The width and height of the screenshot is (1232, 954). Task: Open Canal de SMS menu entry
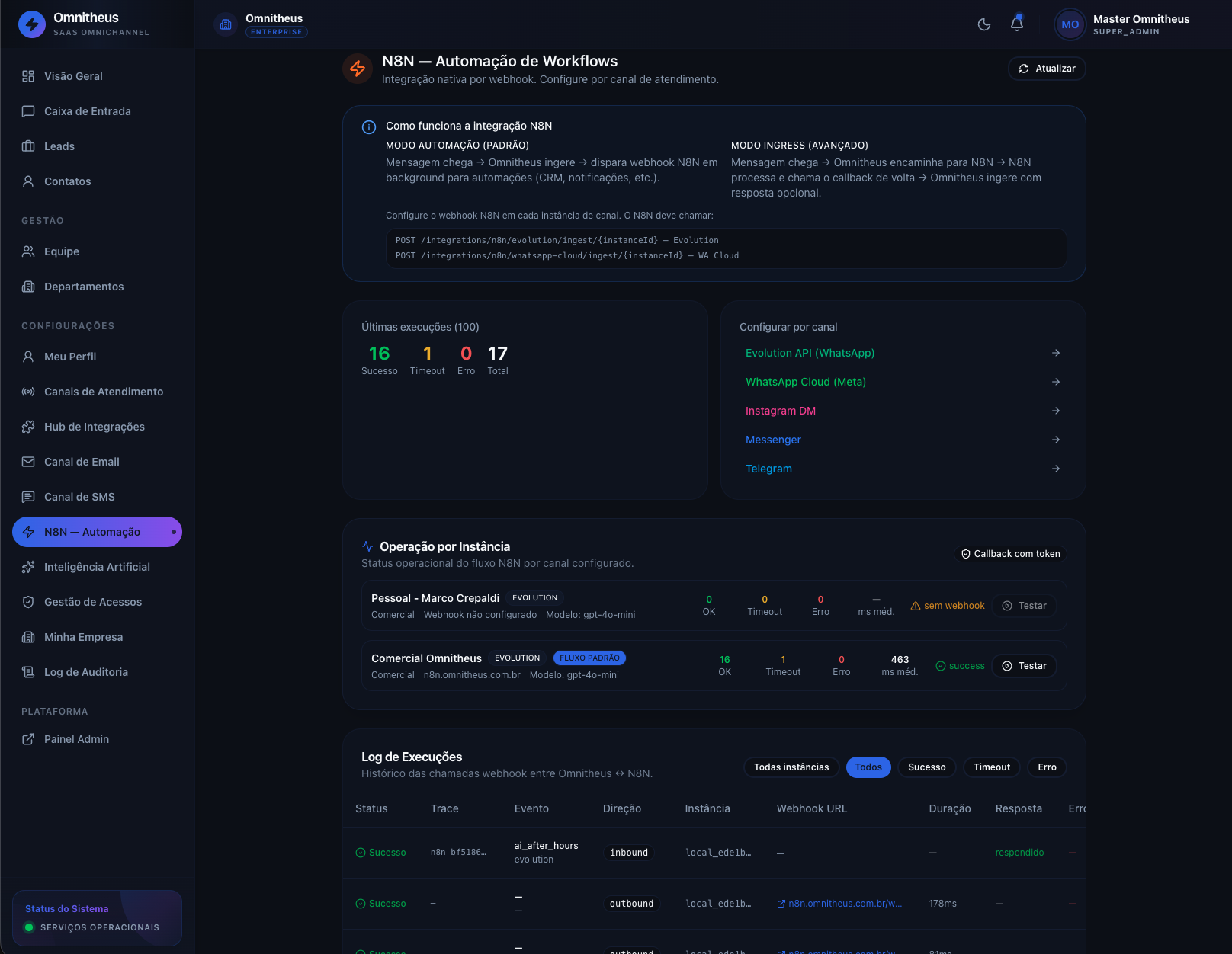97,497
